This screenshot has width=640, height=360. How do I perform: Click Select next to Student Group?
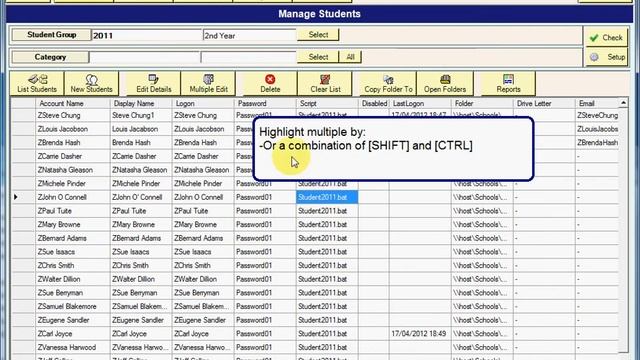318,35
